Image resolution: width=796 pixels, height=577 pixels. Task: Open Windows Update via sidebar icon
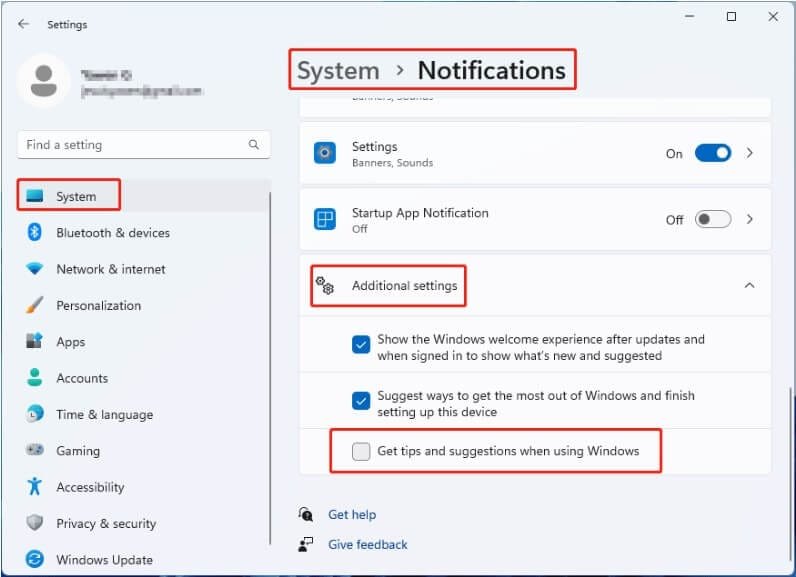pos(35,560)
